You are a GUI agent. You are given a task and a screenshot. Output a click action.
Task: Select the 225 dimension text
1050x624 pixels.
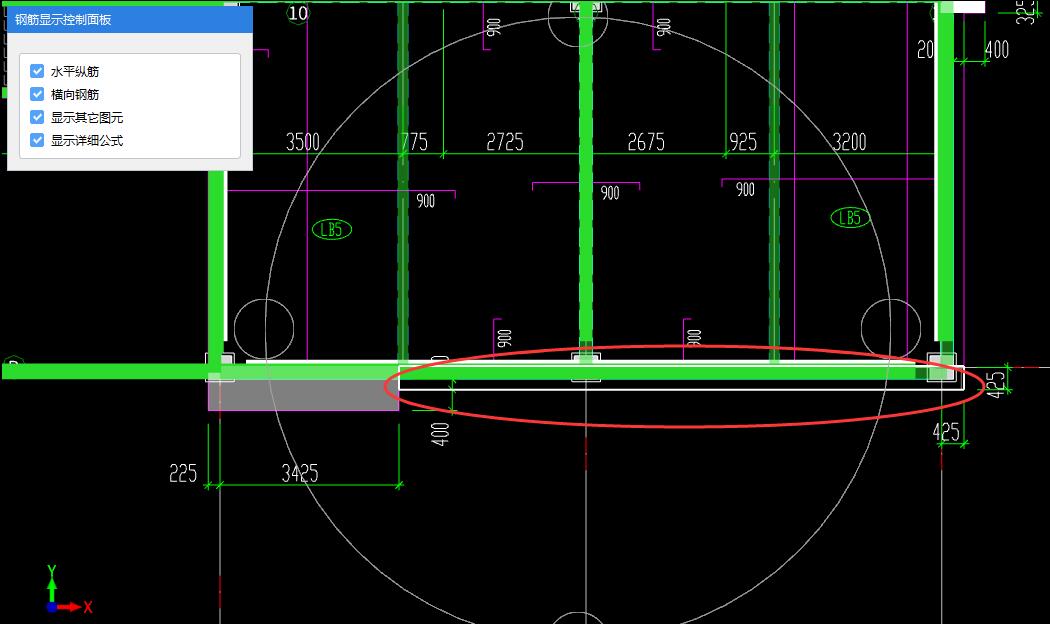(x=183, y=473)
